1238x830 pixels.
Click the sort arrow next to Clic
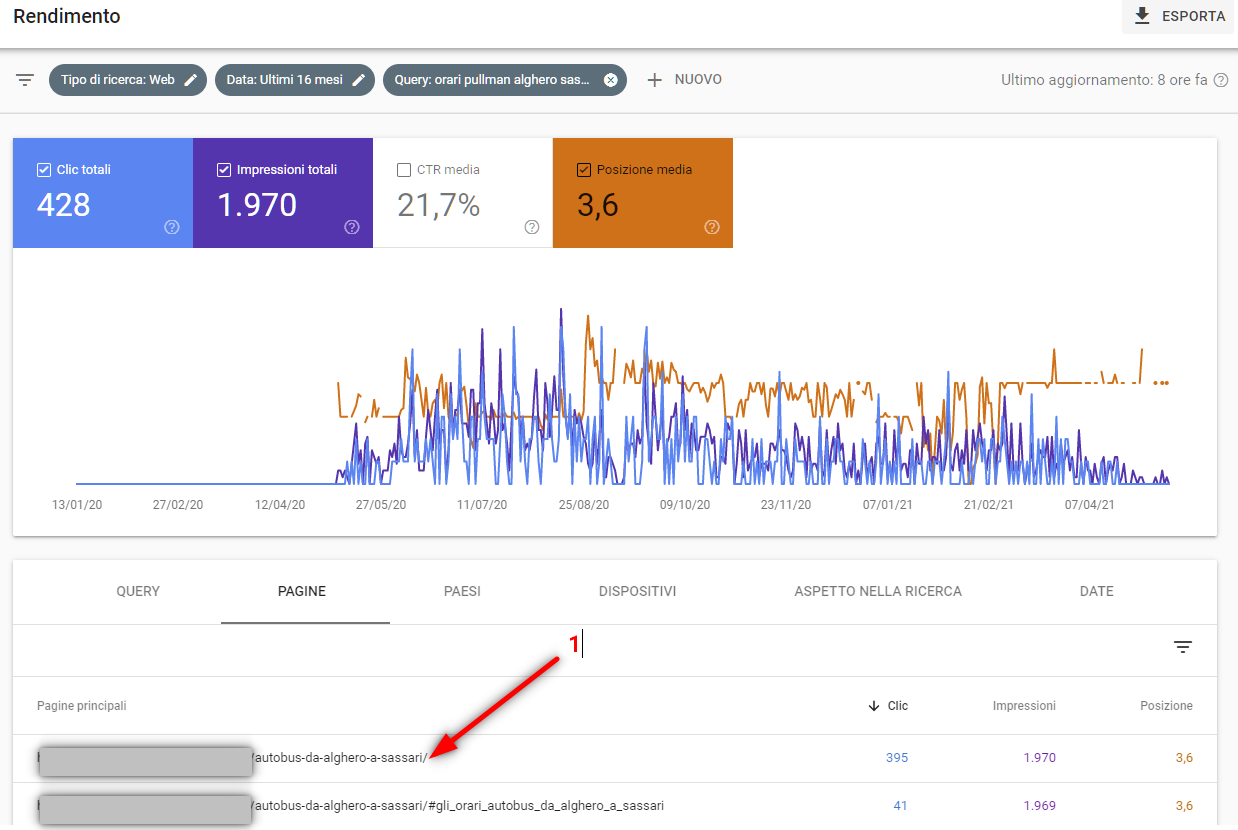(x=873, y=706)
